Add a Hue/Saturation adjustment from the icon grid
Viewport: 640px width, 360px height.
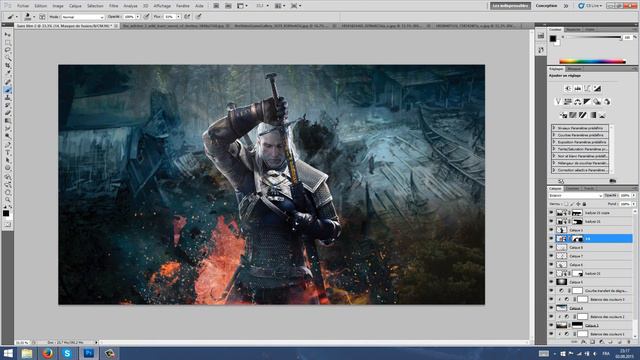[568, 101]
